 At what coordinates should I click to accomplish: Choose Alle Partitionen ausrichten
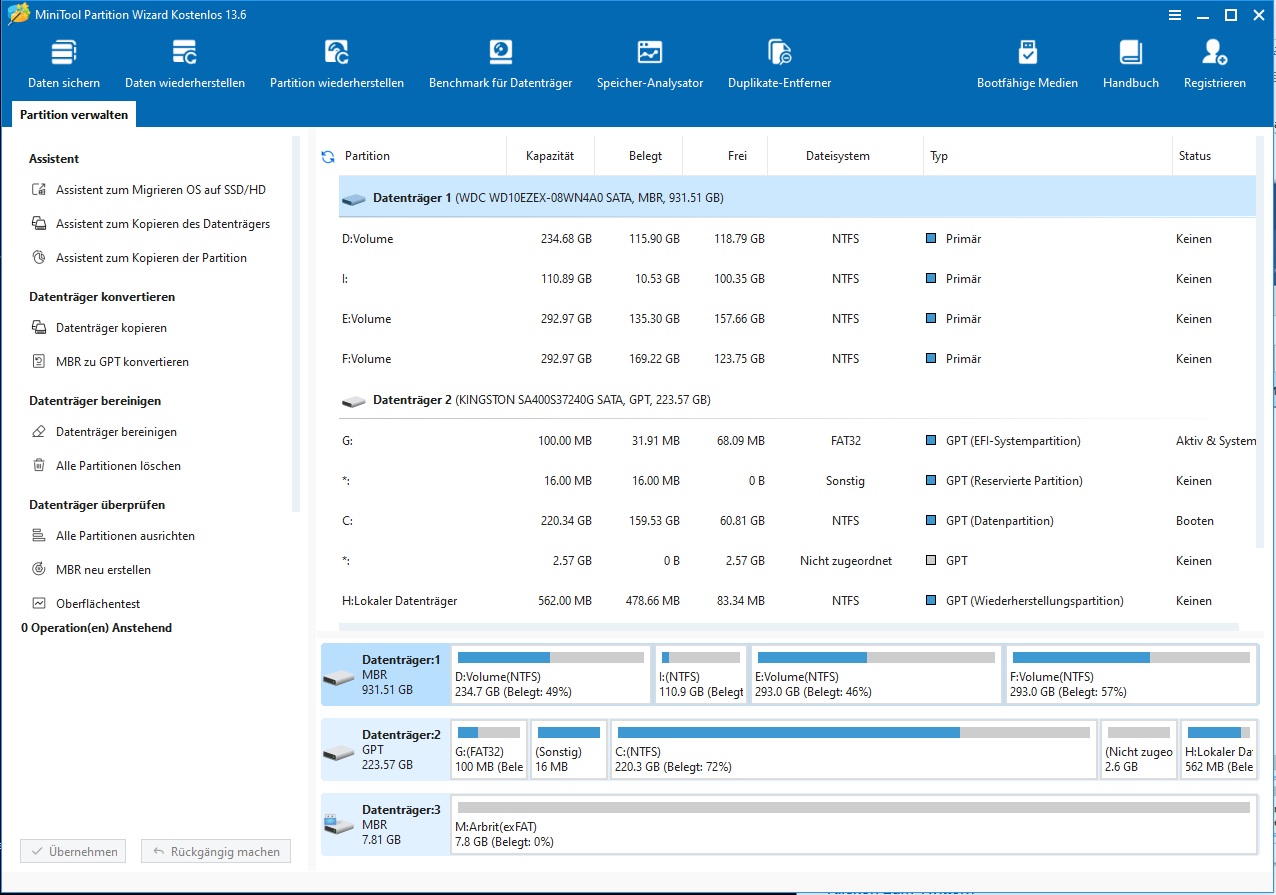(113, 536)
